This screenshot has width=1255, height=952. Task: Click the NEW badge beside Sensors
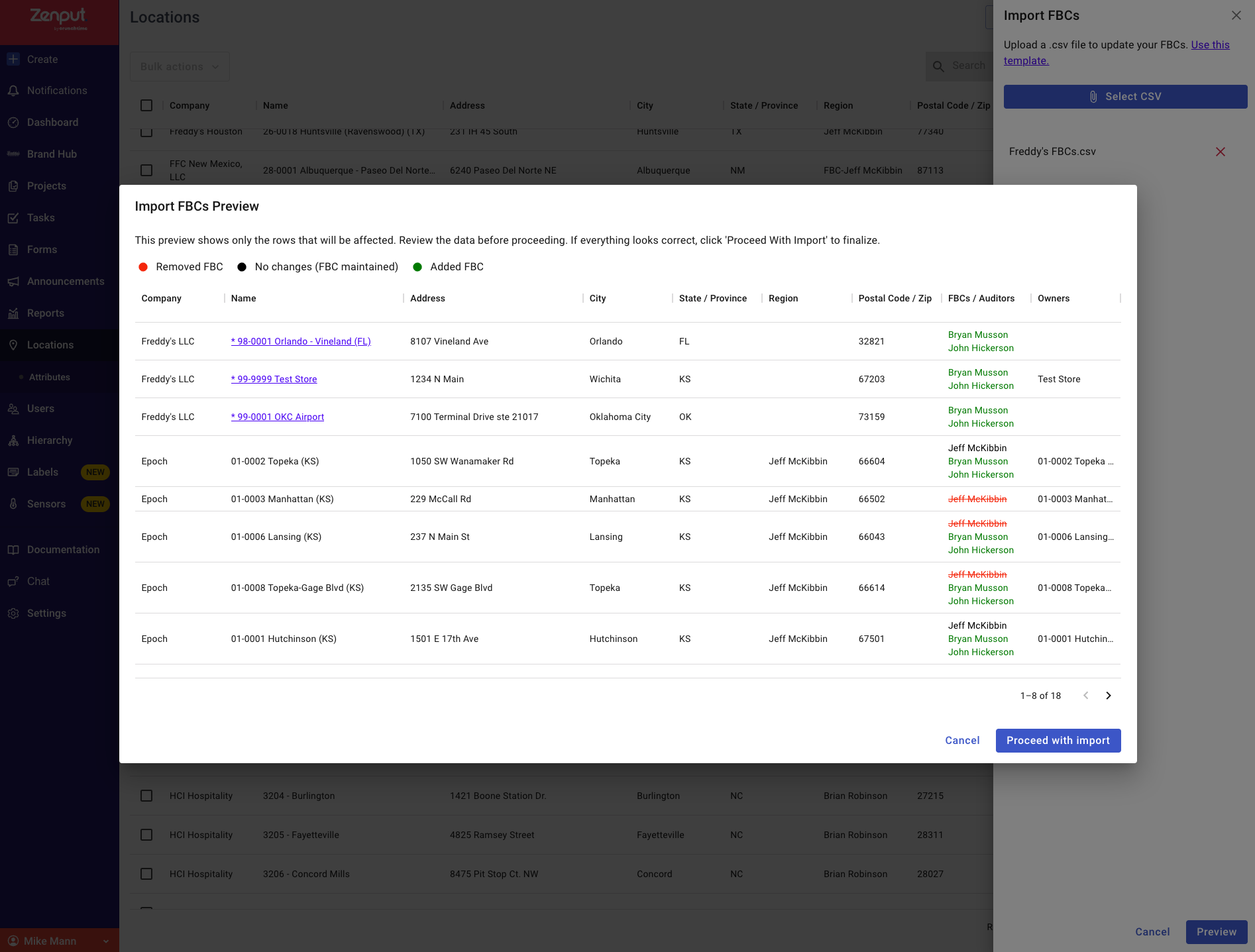click(x=95, y=504)
